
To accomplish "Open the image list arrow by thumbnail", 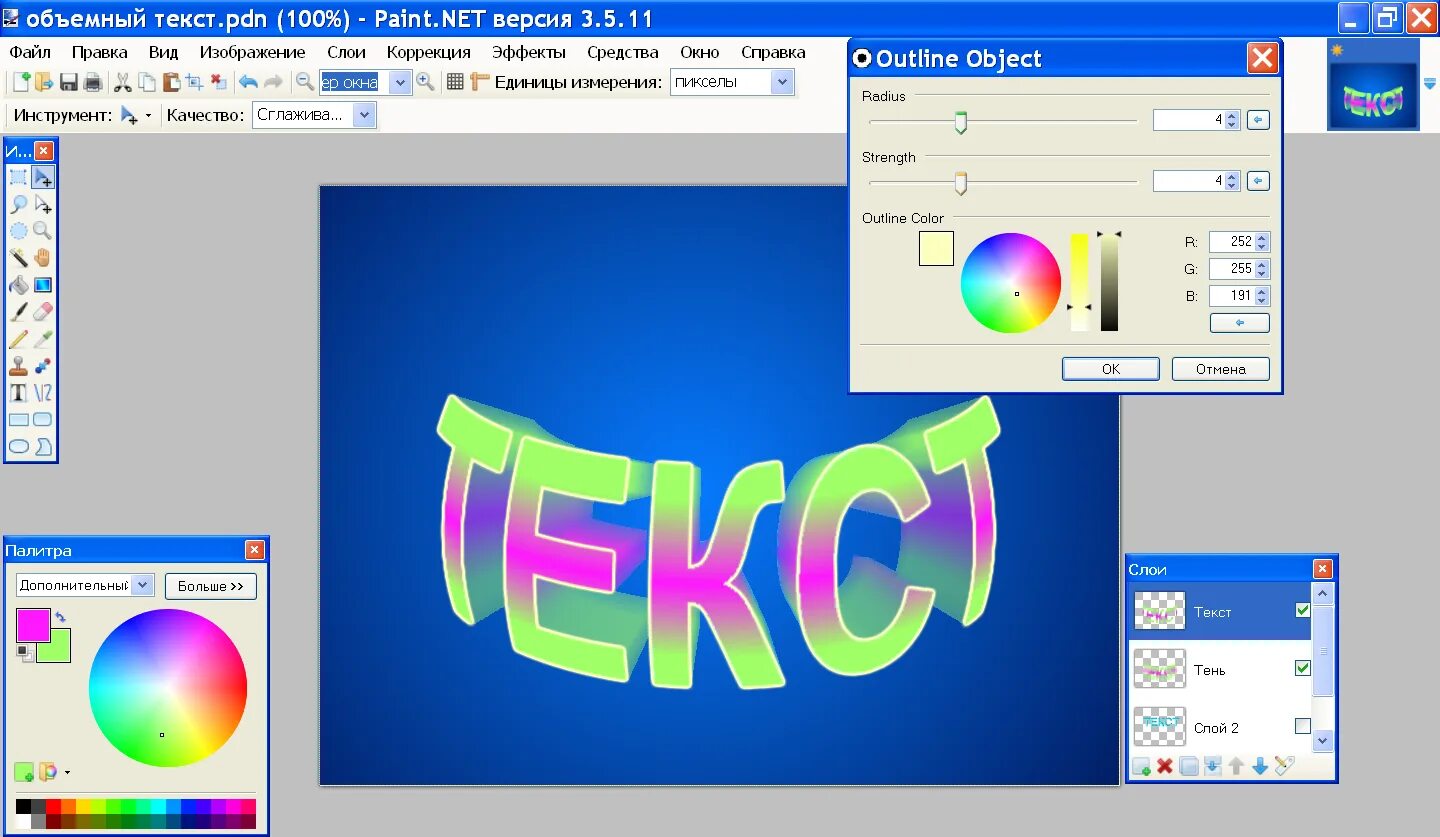I will pyautogui.click(x=1429, y=83).
